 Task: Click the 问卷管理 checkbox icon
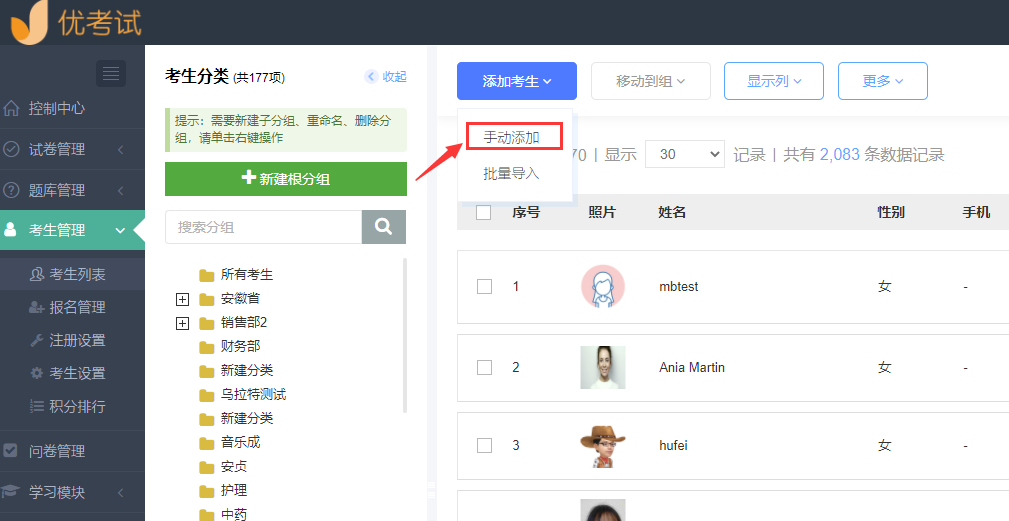click(10, 451)
